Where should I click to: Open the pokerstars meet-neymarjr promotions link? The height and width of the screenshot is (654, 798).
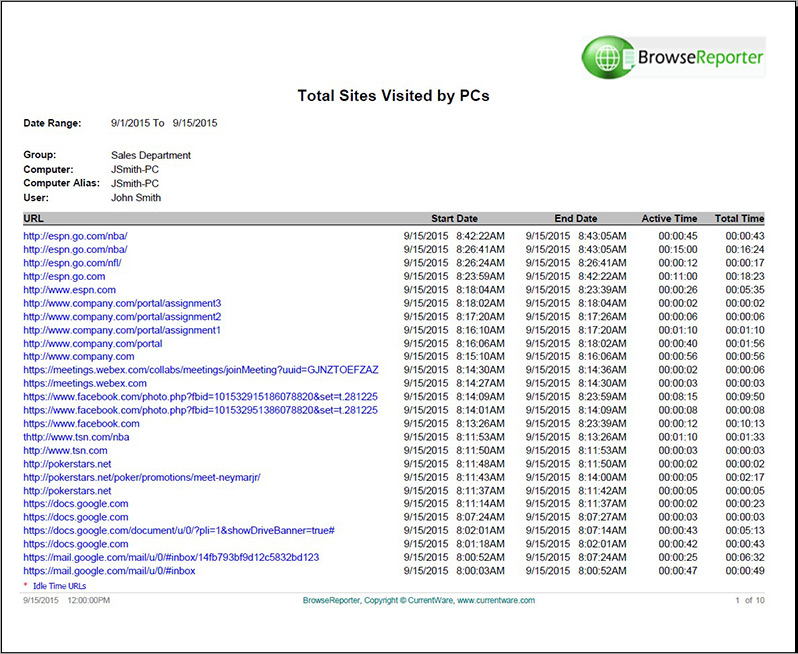(x=142, y=477)
